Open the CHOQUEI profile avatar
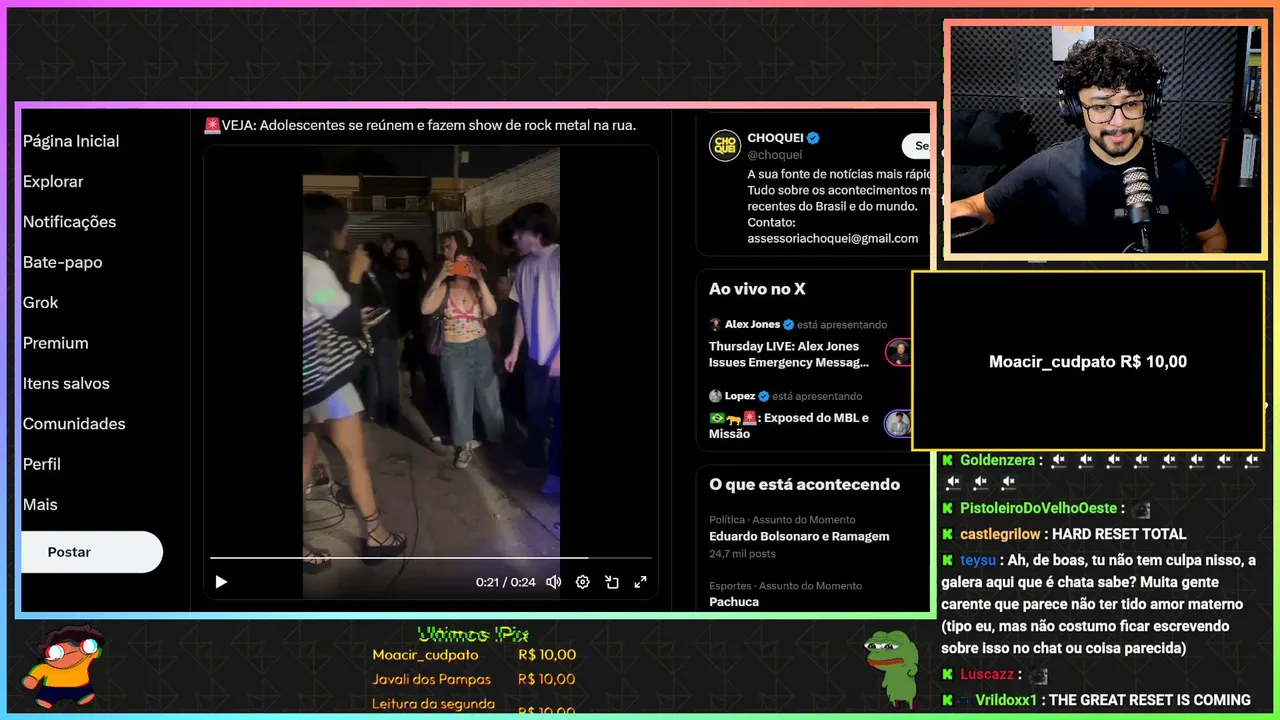Image resolution: width=1280 pixels, height=720 pixels. 725,146
